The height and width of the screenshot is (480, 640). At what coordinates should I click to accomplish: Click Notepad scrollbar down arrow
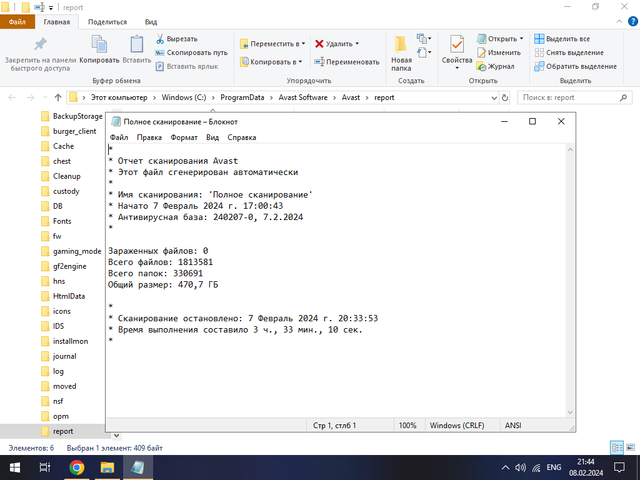coord(570,412)
